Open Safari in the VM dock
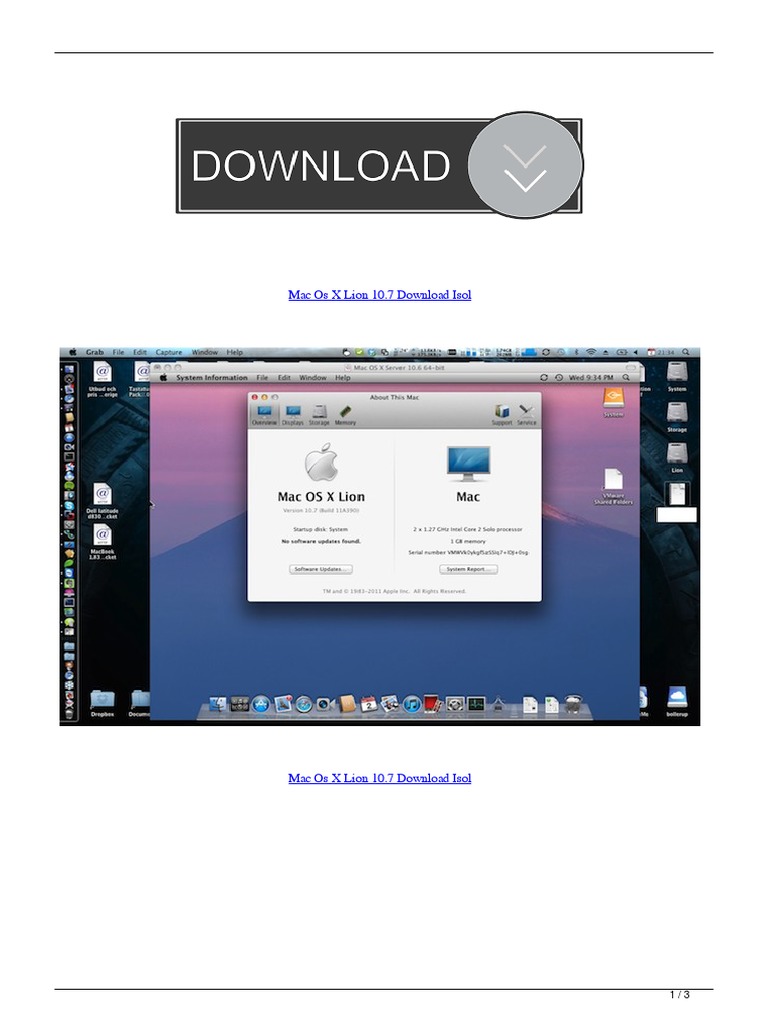This screenshot has height=1024, width=768. click(304, 704)
